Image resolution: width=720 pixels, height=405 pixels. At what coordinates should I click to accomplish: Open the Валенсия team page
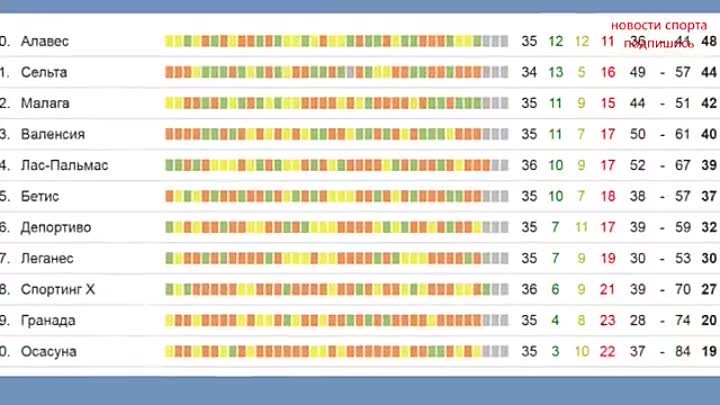pyautogui.click(x=52, y=134)
